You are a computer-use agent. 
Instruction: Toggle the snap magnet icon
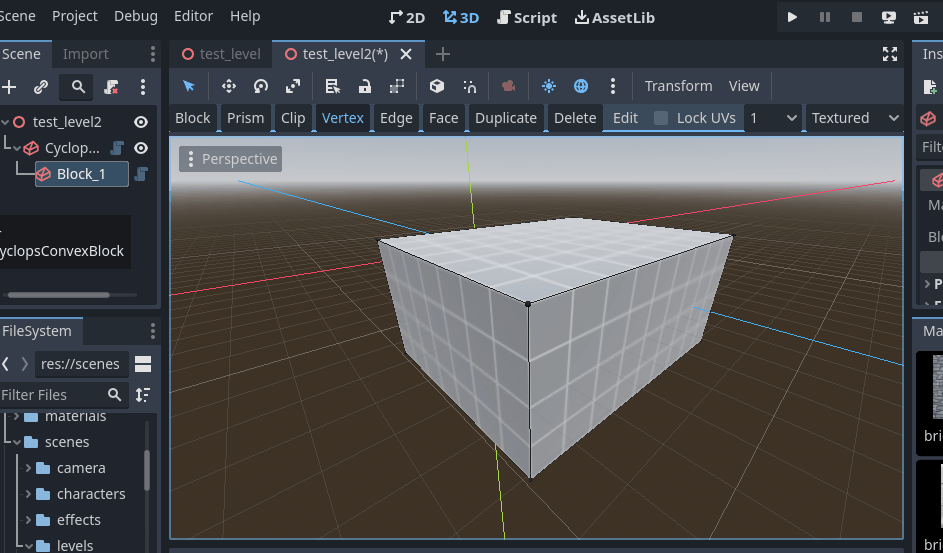[x=470, y=86]
